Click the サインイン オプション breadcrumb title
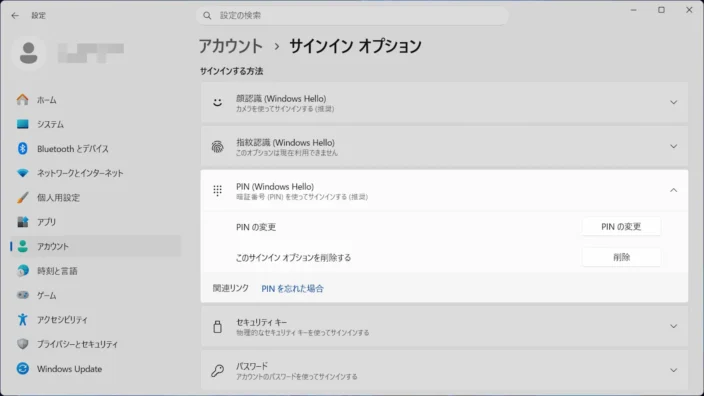 coord(355,46)
